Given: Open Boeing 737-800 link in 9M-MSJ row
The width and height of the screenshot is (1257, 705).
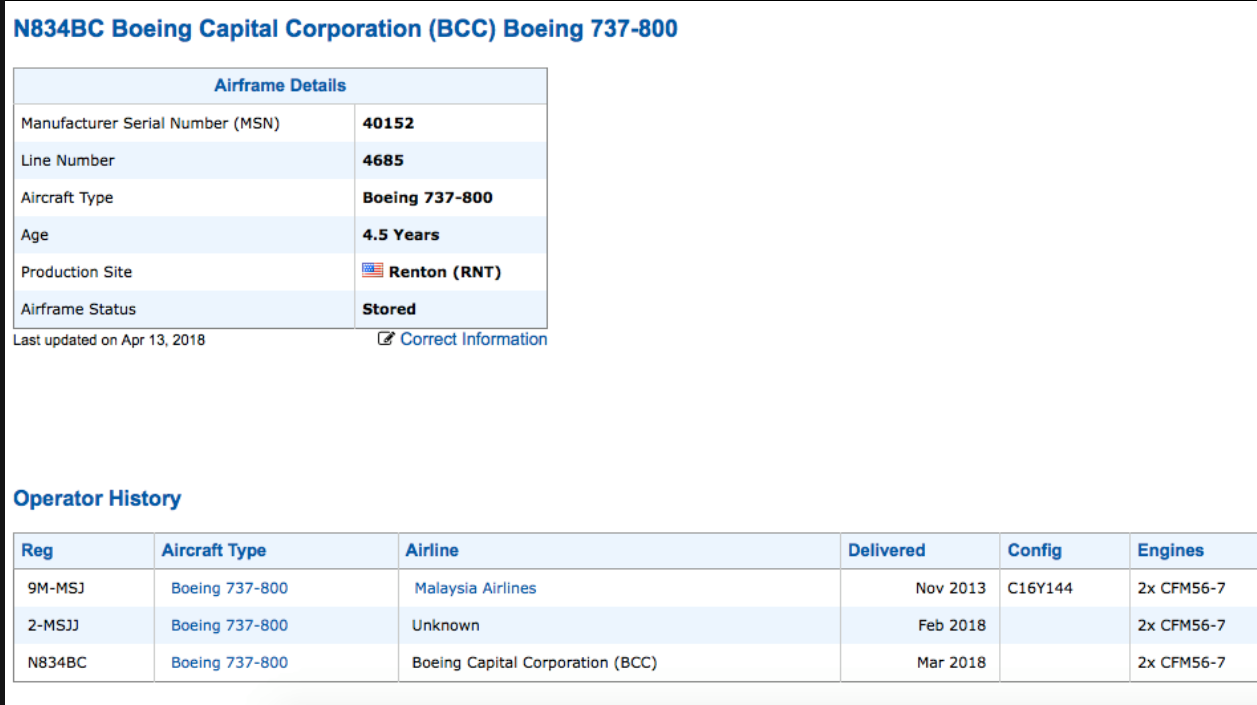Looking at the screenshot, I should tap(229, 588).
